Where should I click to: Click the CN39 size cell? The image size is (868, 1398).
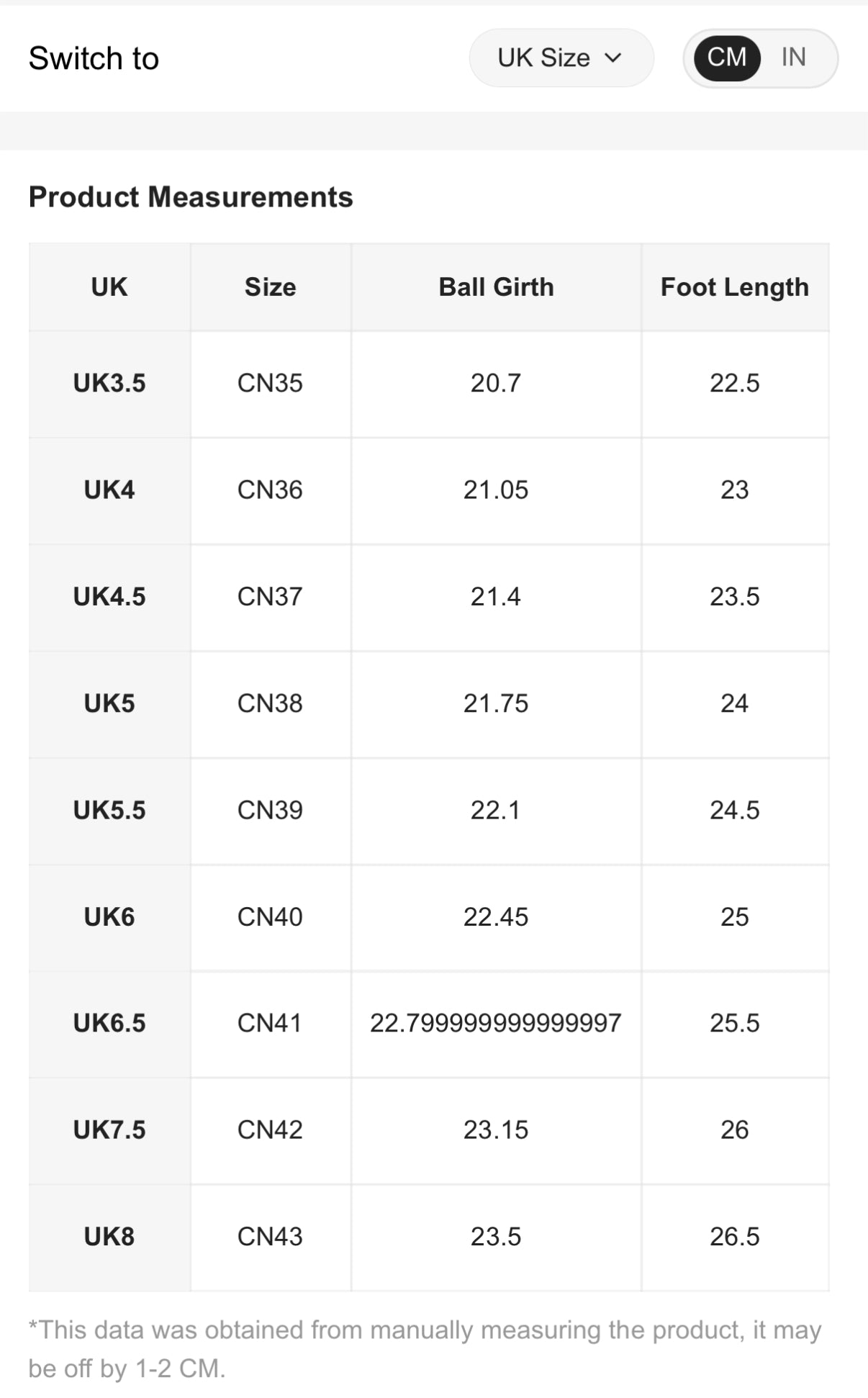click(270, 811)
